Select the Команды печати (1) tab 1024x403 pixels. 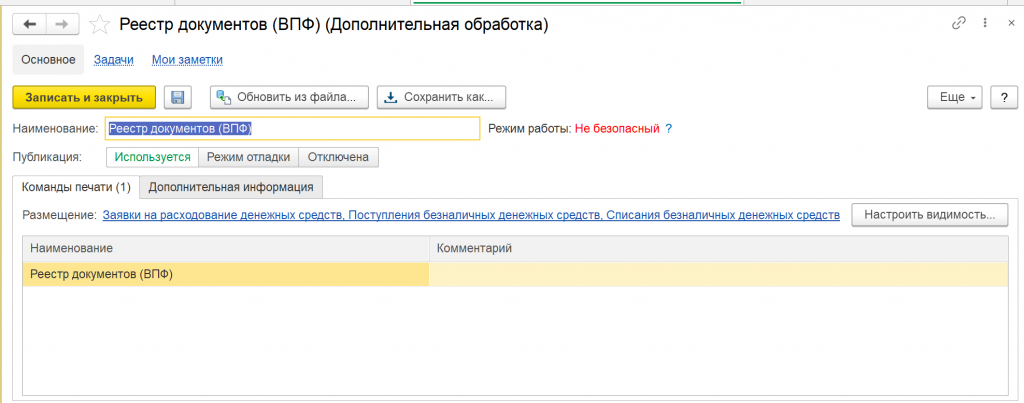tap(76, 187)
